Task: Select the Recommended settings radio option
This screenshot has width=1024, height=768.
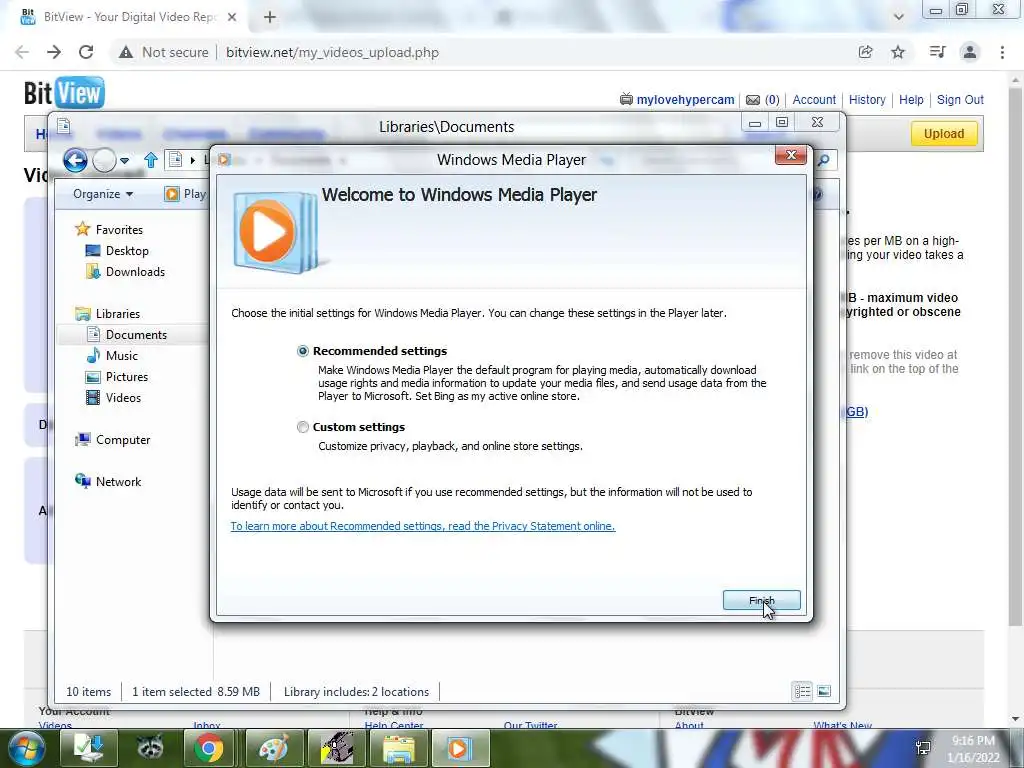Action: [x=302, y=351]
